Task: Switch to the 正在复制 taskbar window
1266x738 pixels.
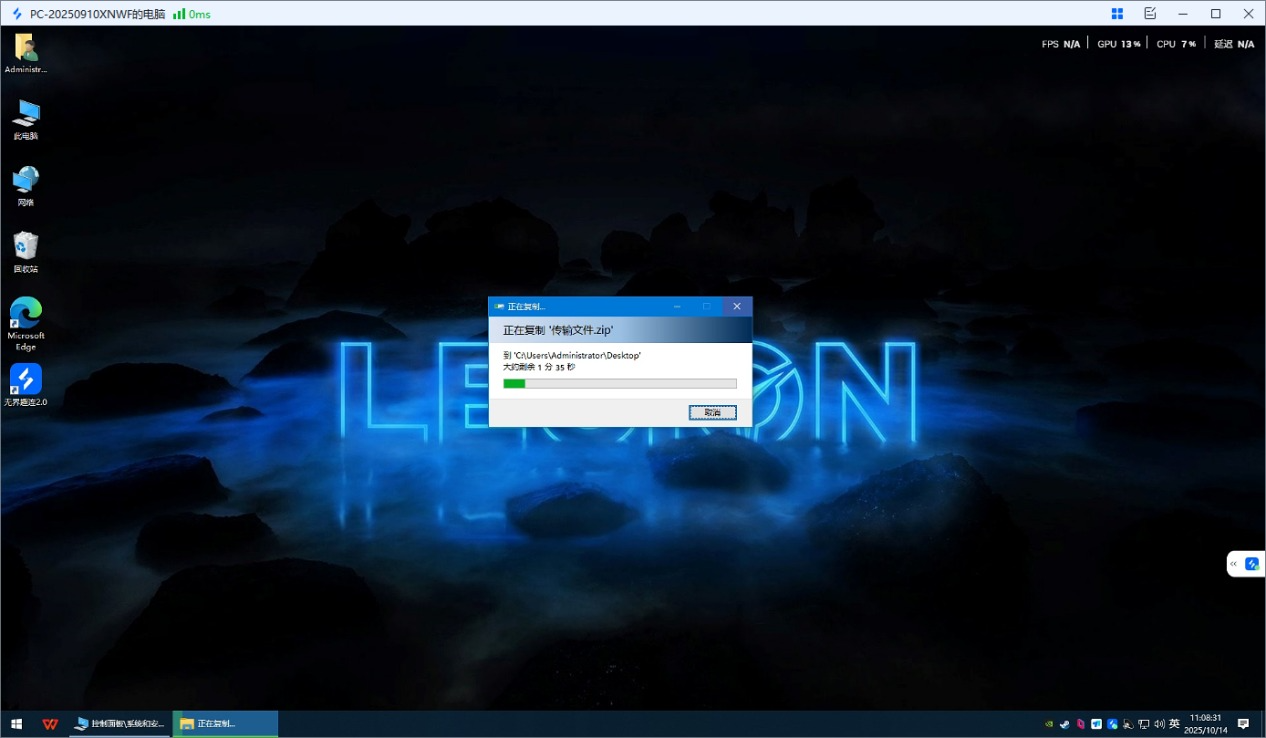Action: coord(225,724)
